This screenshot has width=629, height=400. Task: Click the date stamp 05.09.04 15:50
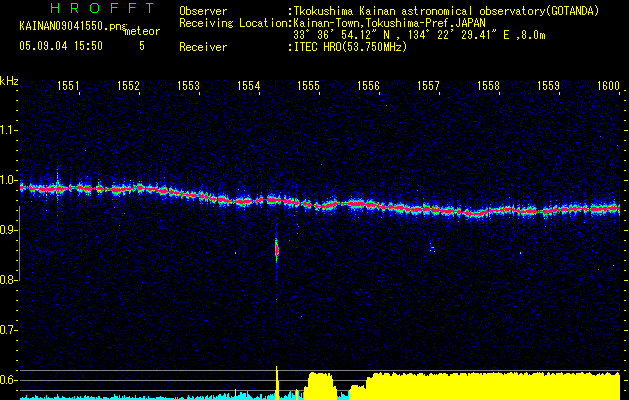(60, 46)
